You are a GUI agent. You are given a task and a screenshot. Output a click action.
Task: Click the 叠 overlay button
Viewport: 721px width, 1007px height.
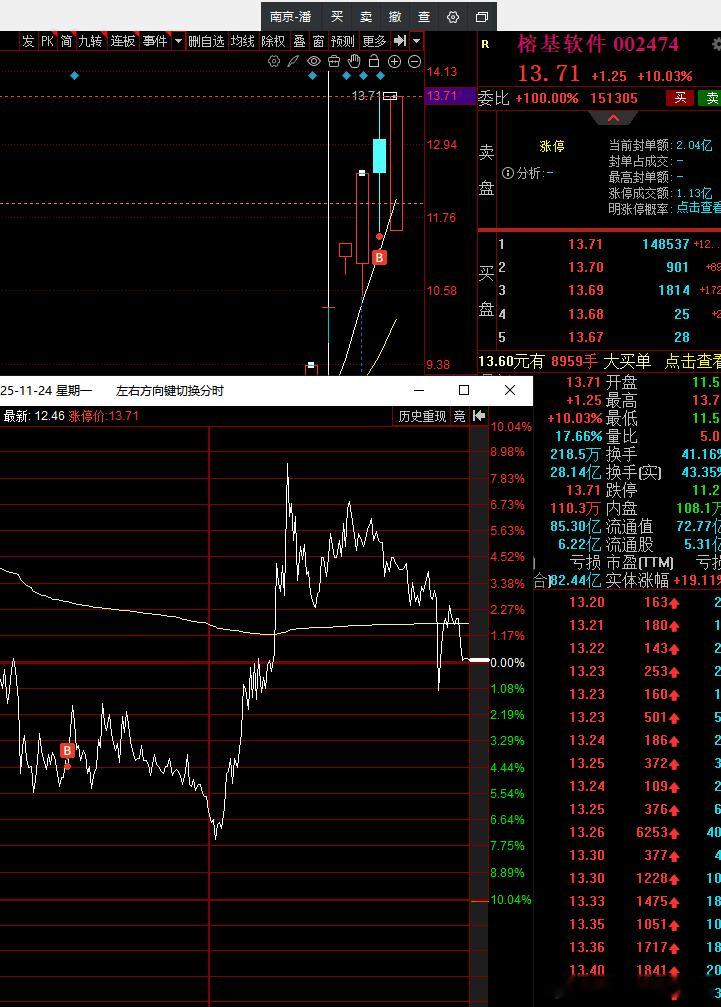tap(299, 41)
